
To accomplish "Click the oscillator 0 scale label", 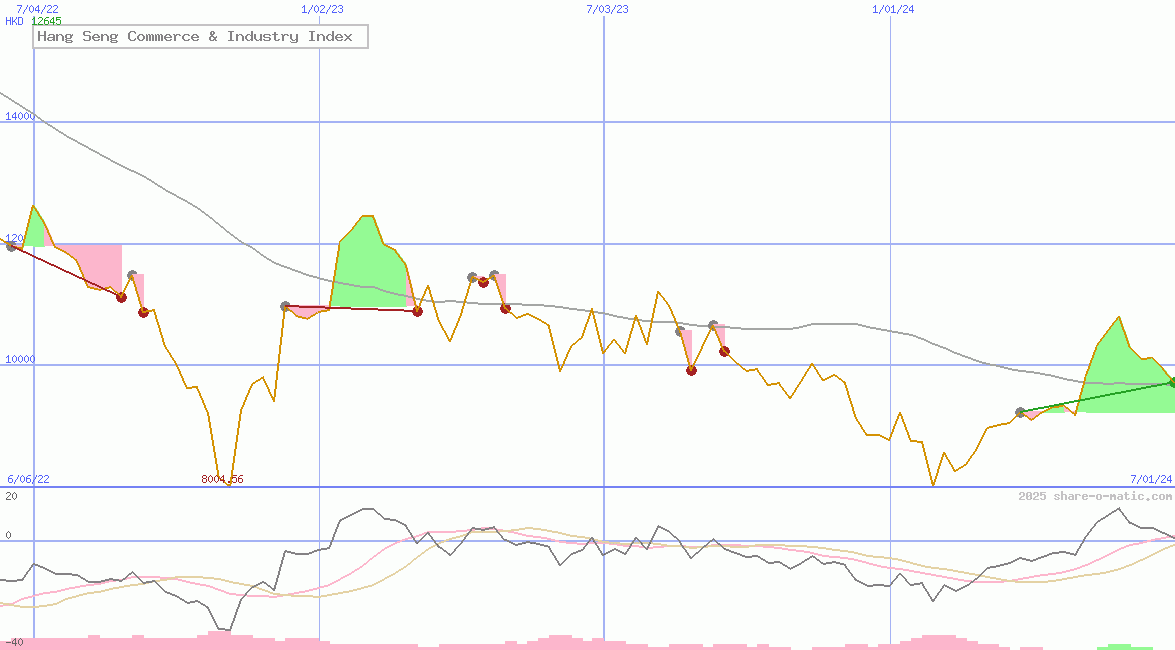I will 8,535.
